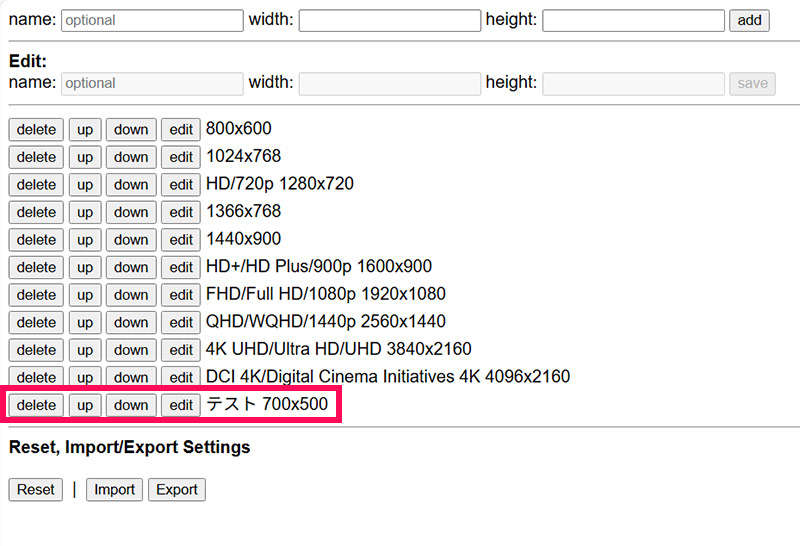Image resolution: width=800 pixels, height=546 pixels.
Task: Delete the 800x600 entry
Action: tap(36, 130)
